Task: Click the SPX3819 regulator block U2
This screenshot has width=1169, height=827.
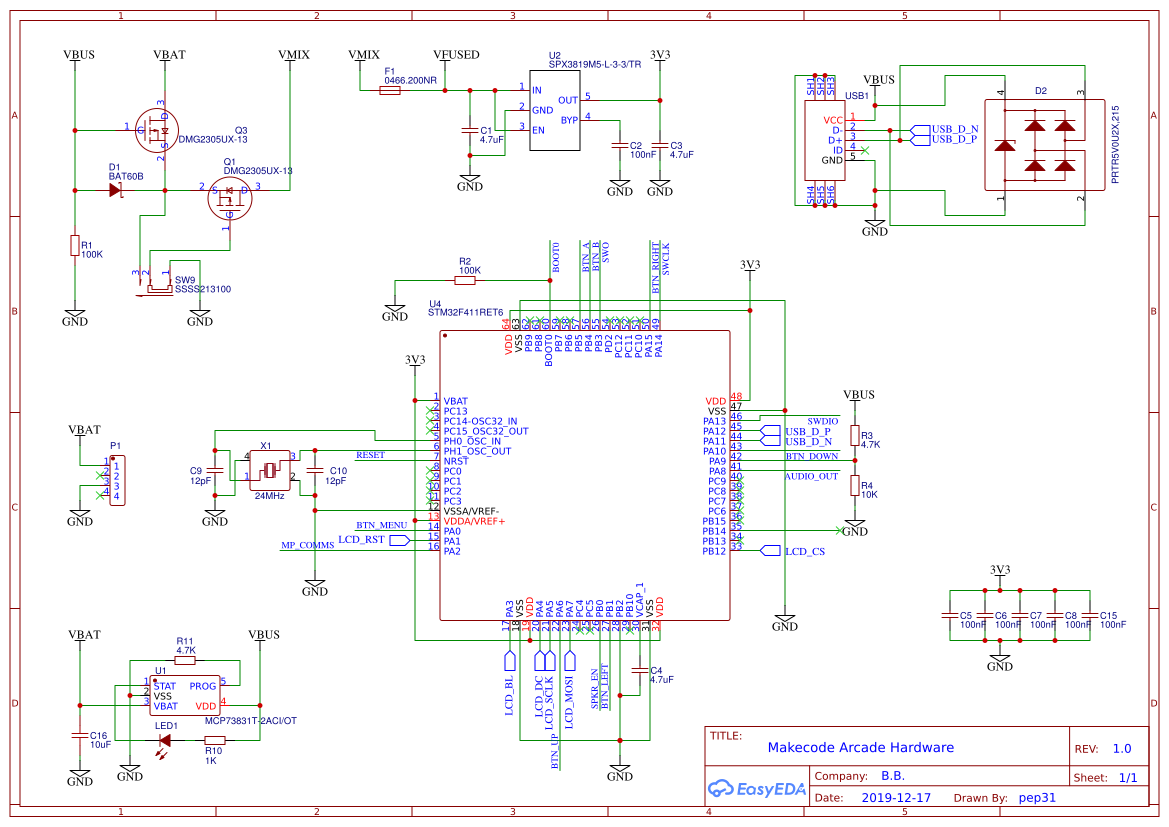Action: 555,108
